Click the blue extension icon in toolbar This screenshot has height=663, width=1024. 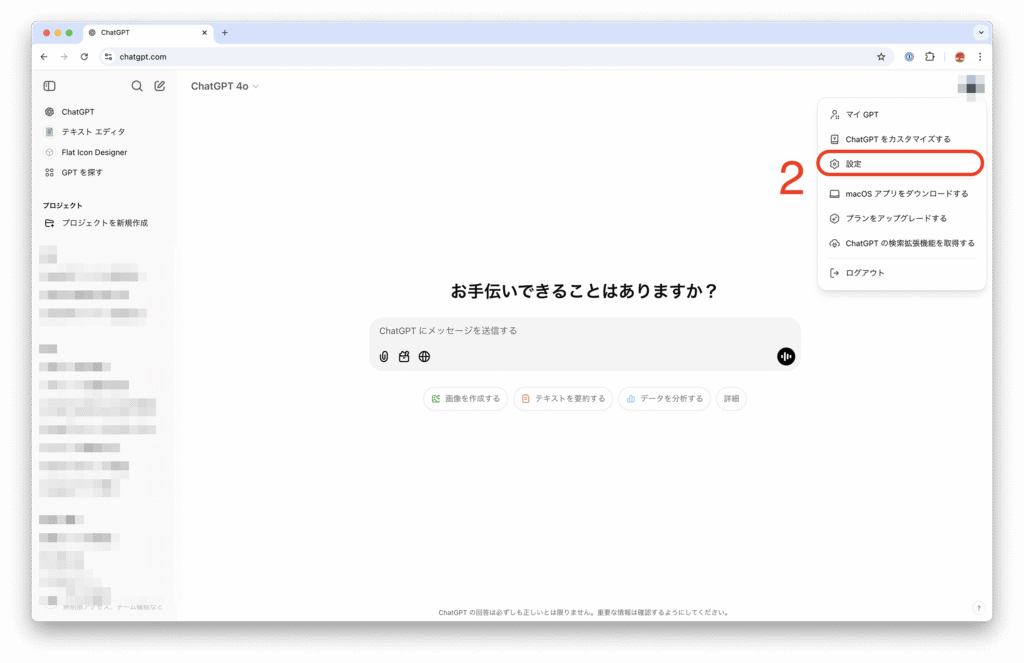pyautogui.click(x=909, y=57)
